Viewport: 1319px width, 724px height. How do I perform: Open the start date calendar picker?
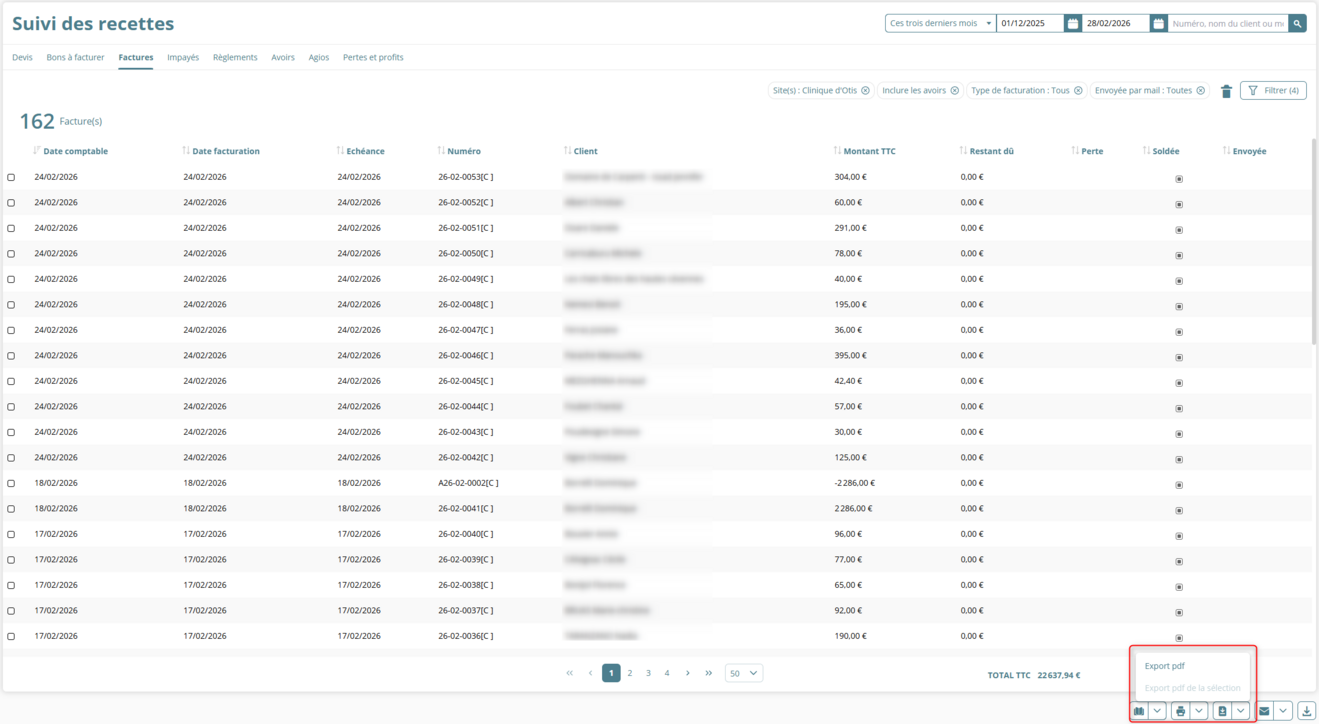1073,23
